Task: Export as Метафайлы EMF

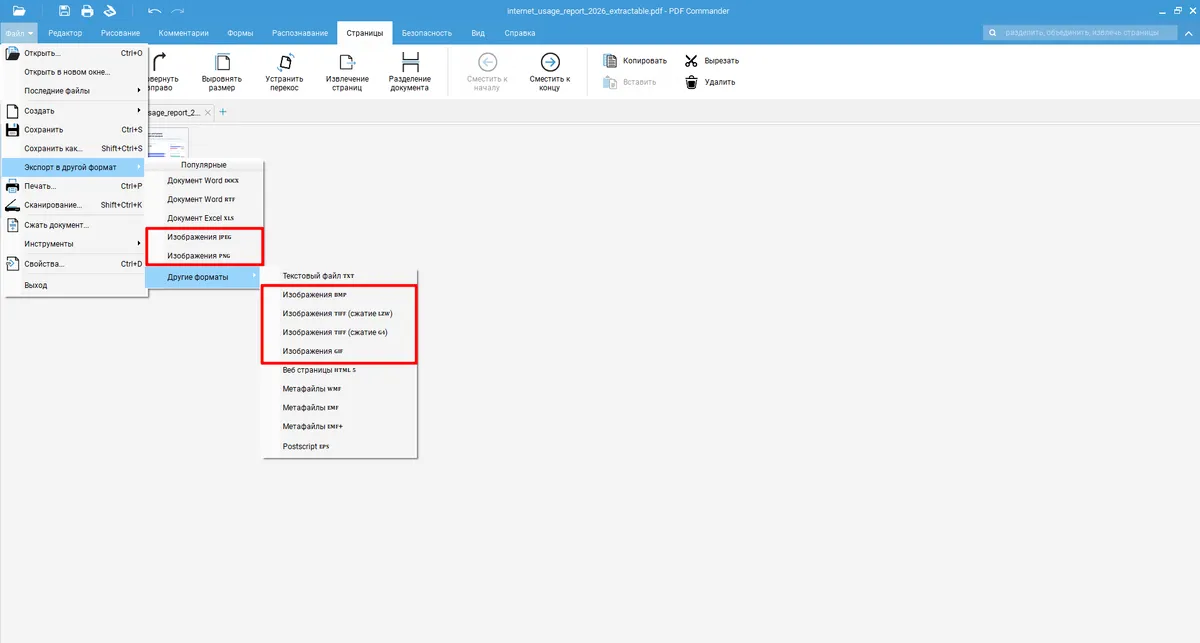Action: (x=340, y=408)
